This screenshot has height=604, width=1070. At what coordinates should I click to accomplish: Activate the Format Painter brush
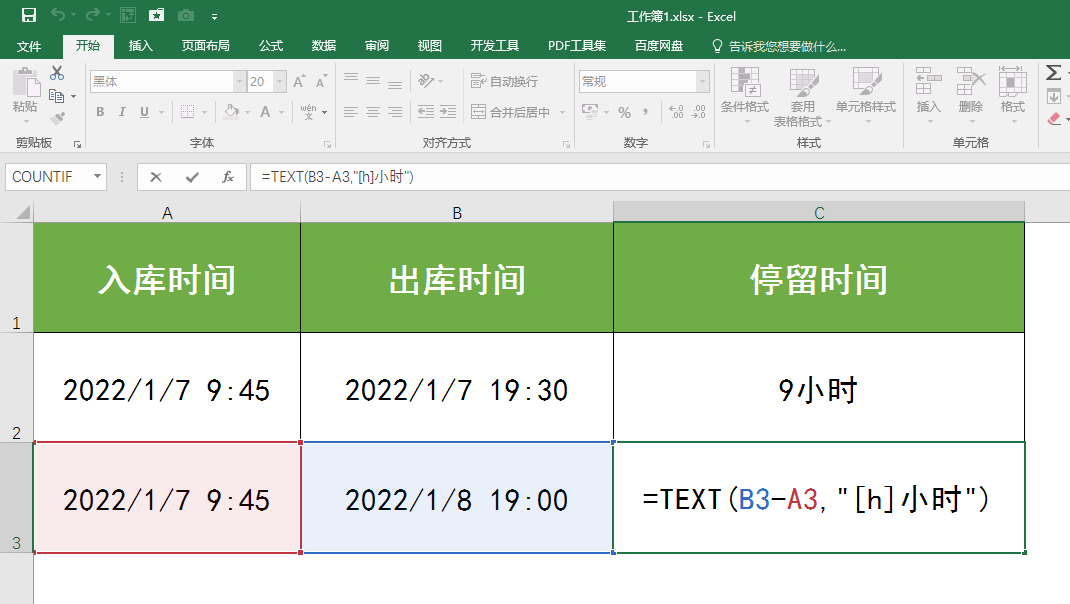coord(57,118)
